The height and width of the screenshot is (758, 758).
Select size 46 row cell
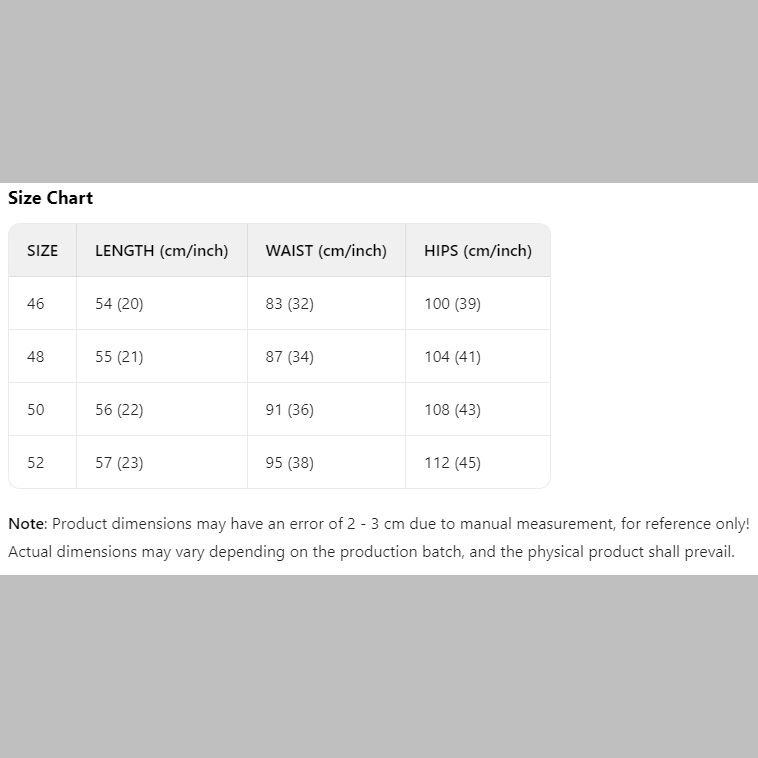coord(36,304)
